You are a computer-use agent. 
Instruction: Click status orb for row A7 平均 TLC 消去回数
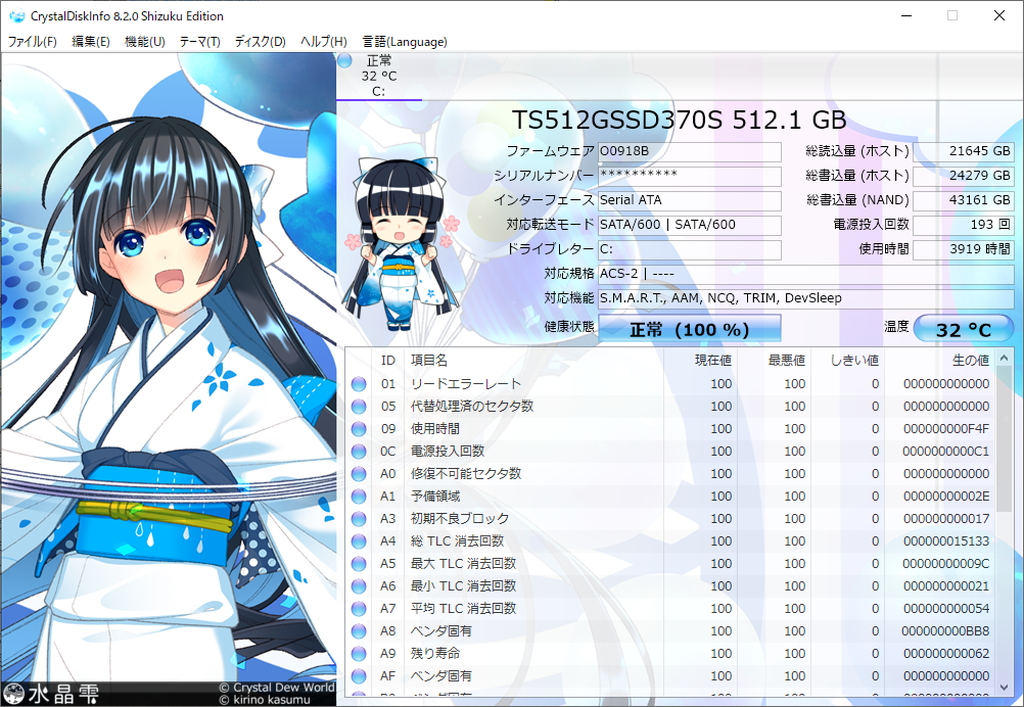(359, 609)
